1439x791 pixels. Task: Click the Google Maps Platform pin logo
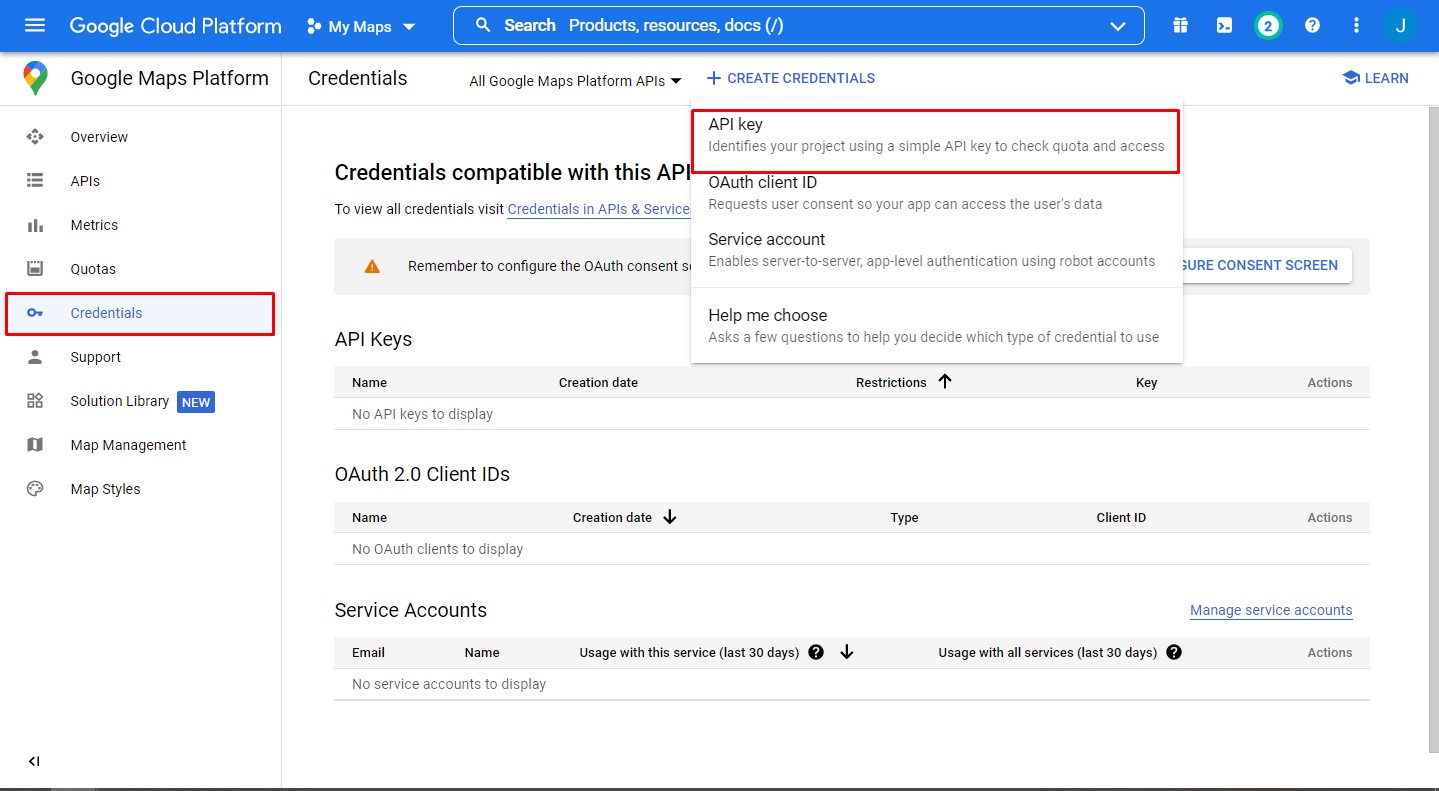point(36,78)
